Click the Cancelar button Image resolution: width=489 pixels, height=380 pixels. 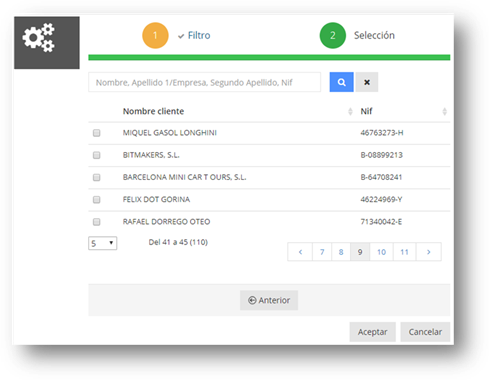click(x=425, y=332)
